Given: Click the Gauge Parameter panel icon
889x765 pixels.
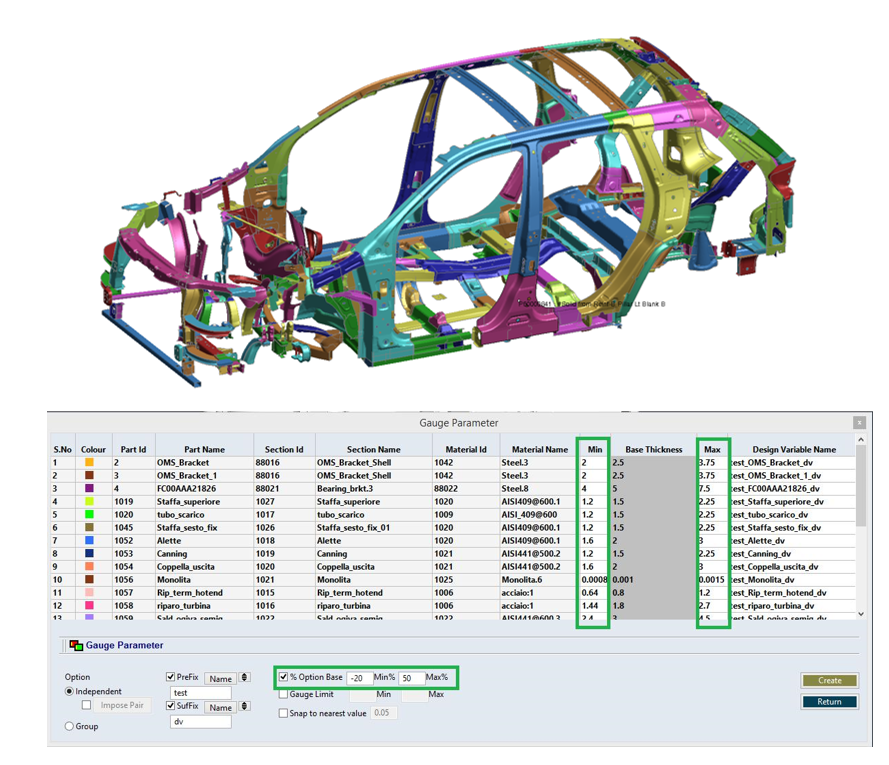Looking at the screenshot, I should 75,646.
